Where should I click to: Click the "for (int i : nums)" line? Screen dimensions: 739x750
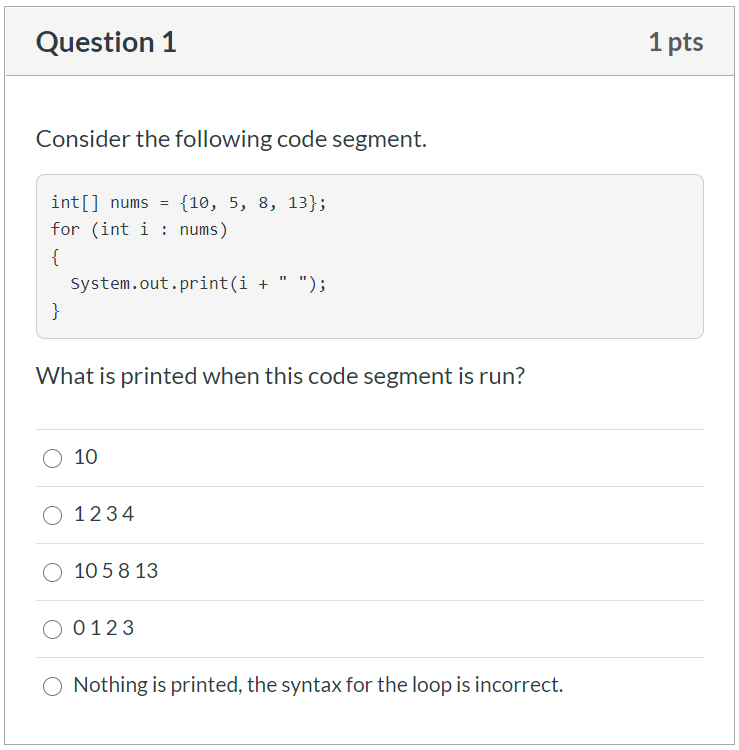click(139, 230)
